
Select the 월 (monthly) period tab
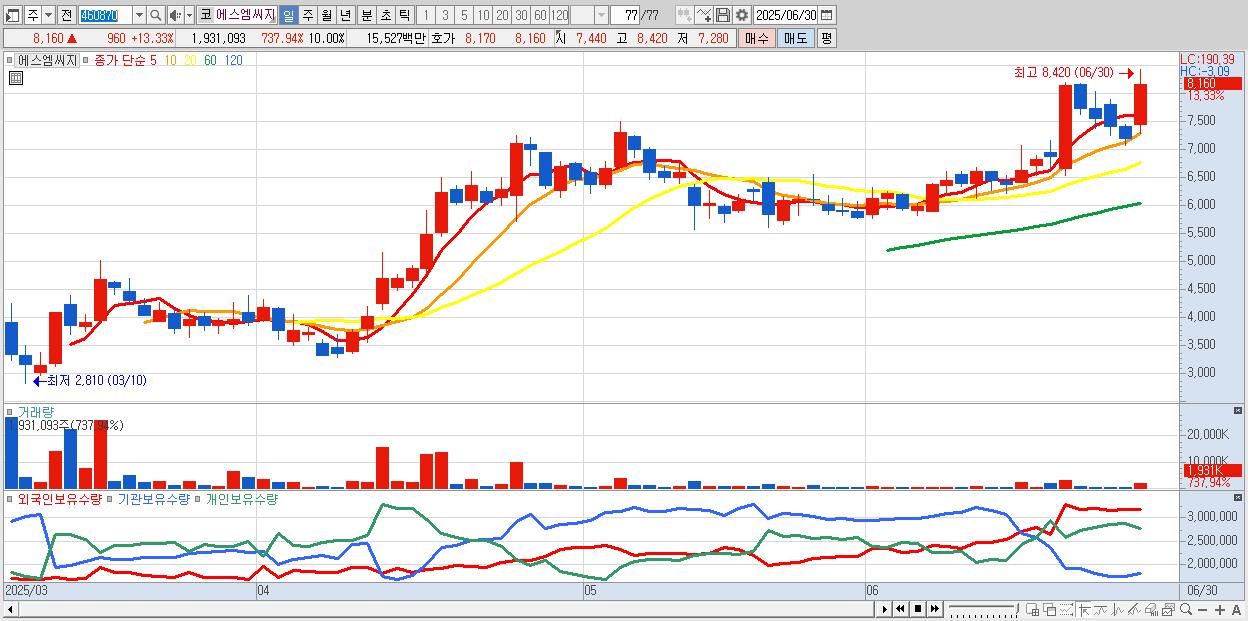pos(326,16)
